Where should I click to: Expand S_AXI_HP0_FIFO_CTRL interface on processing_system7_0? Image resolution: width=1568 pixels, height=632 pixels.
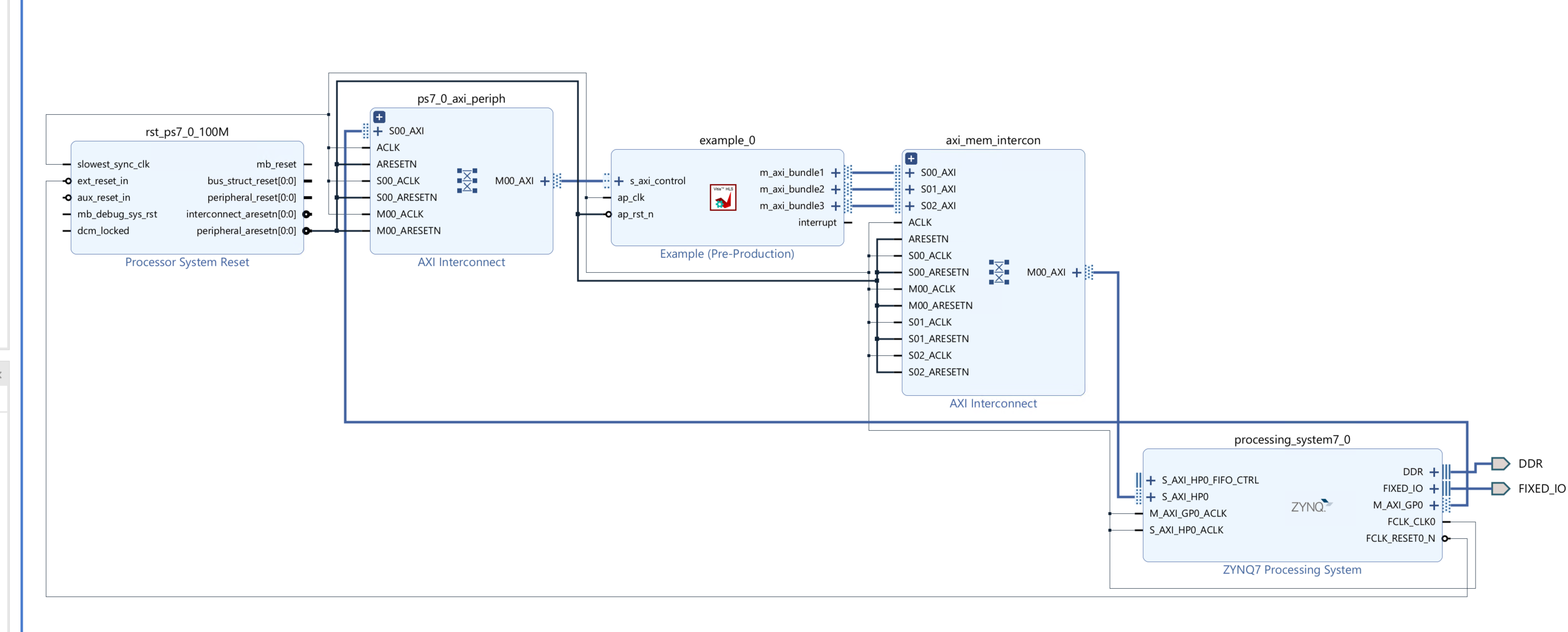point(1151,481)
